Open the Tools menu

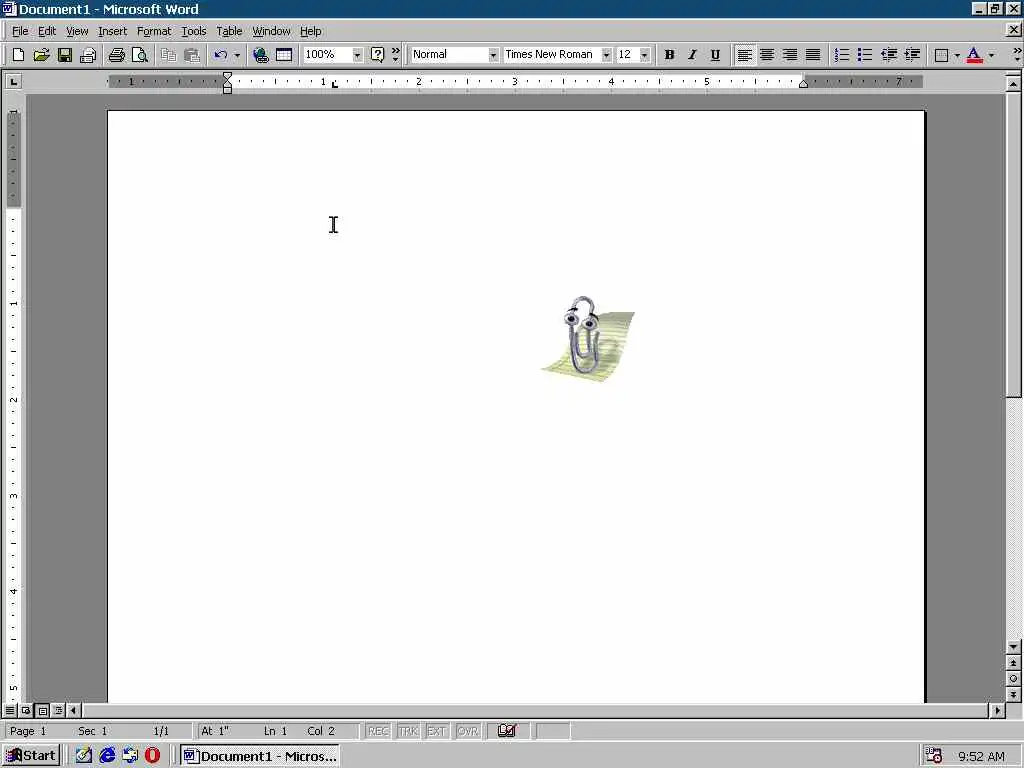[x=193, y=31]
